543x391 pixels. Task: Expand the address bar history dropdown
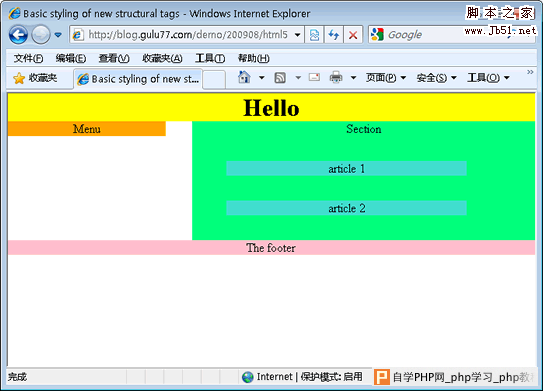tap(297, 35)
